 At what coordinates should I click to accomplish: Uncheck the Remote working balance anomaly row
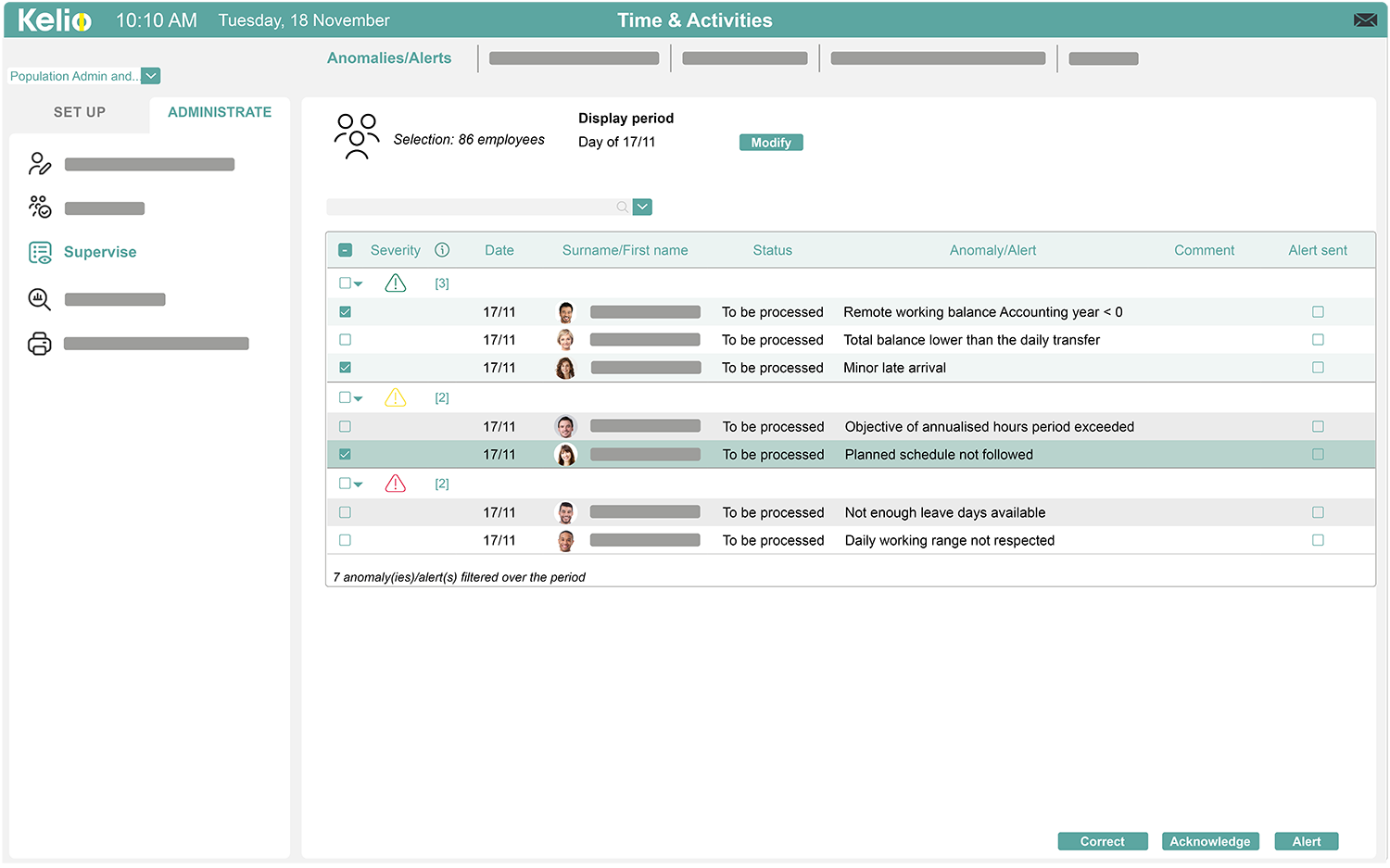tap(345, 312)
